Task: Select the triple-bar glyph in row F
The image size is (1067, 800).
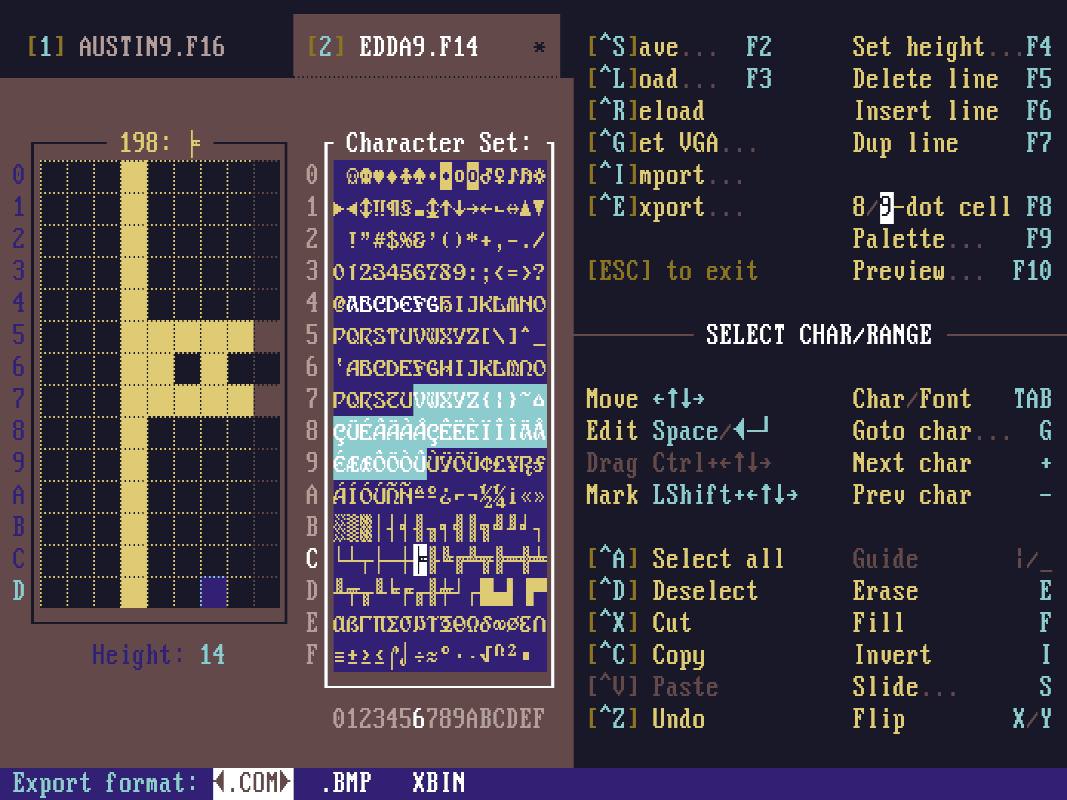Action: tap(340, 655)
